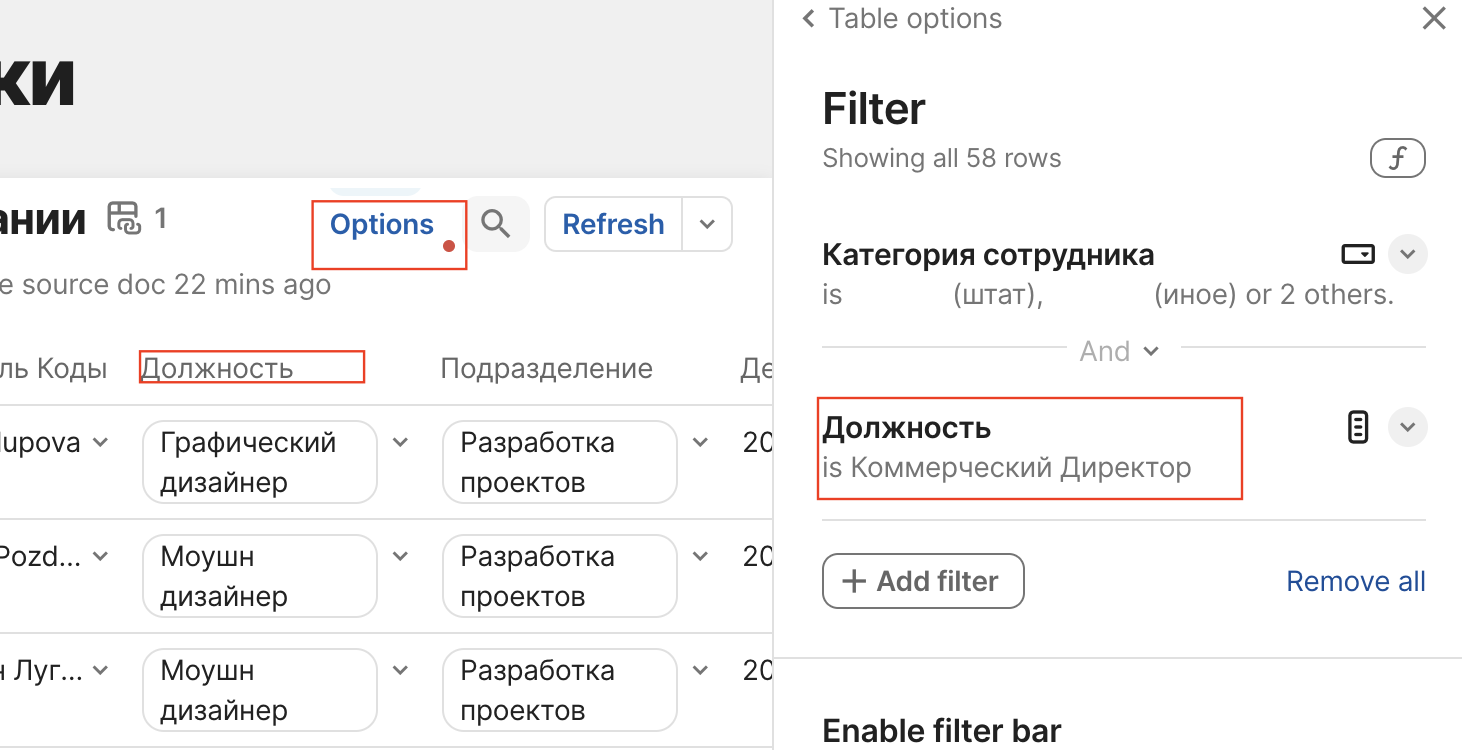
Task: Open the table Options menu
Action: (x=382, y=224)
